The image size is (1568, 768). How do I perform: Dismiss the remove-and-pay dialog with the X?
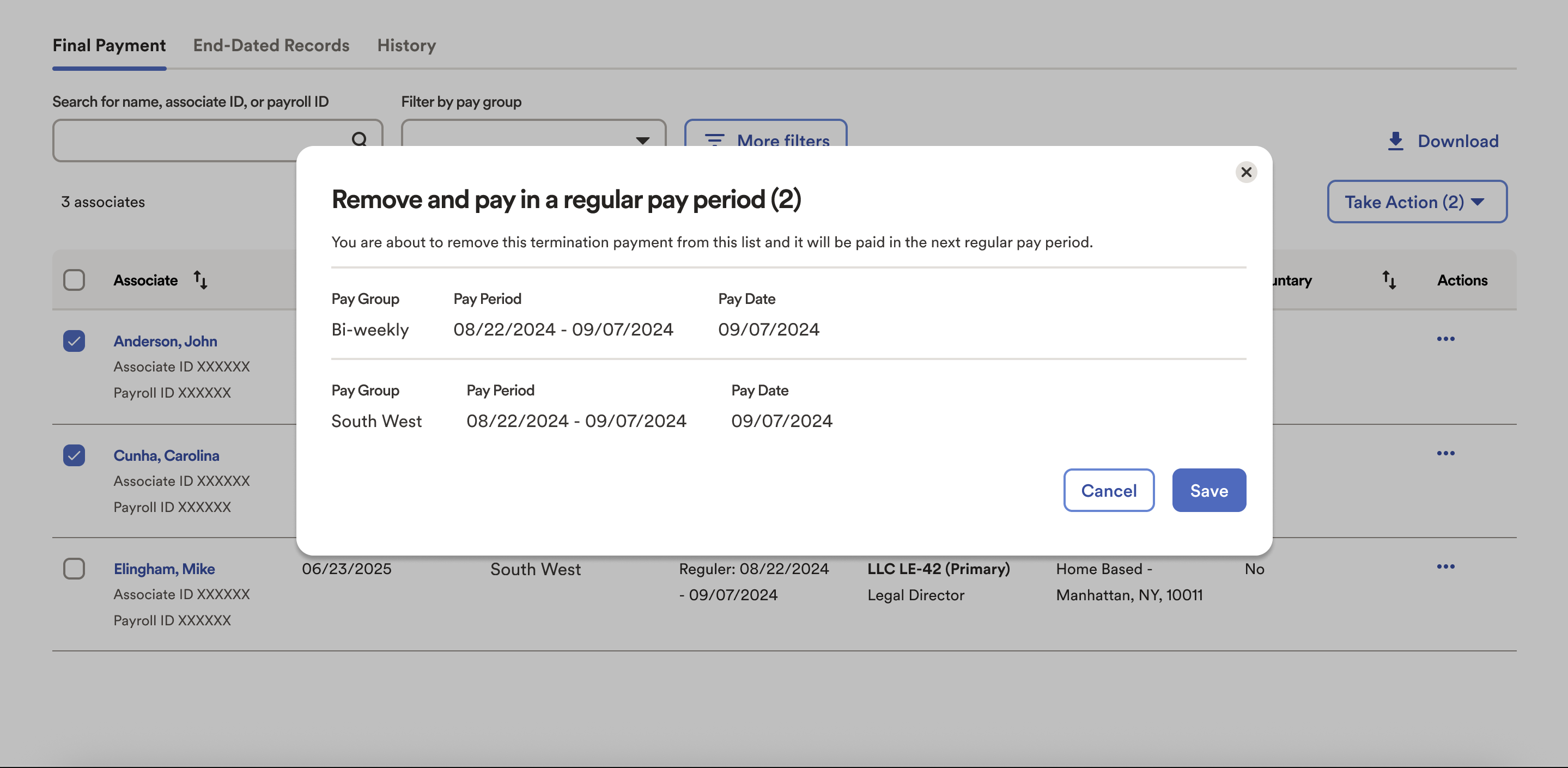tap(1246, 172)
